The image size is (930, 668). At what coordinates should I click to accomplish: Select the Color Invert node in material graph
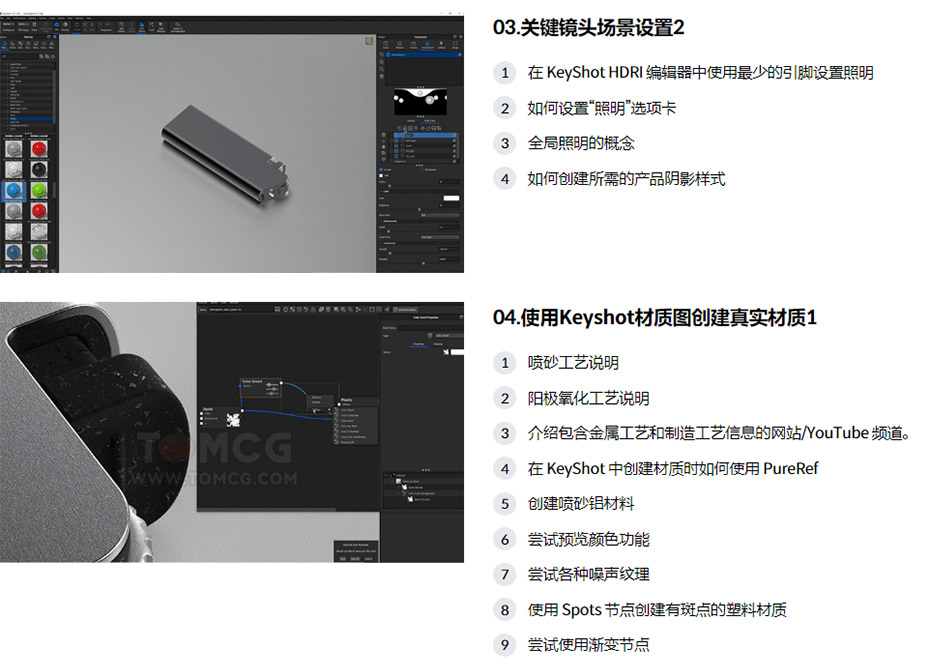coord(260,387)
